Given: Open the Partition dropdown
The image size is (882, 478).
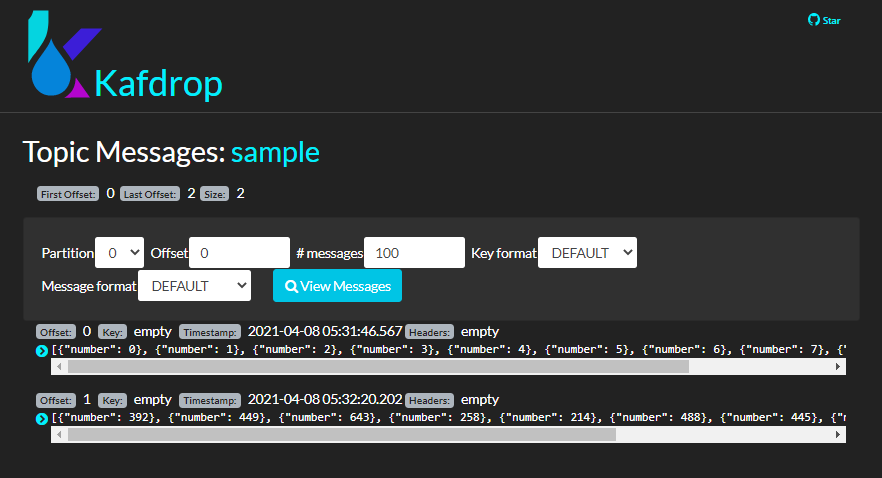Looking at the screenshot, I should (119, 252).
